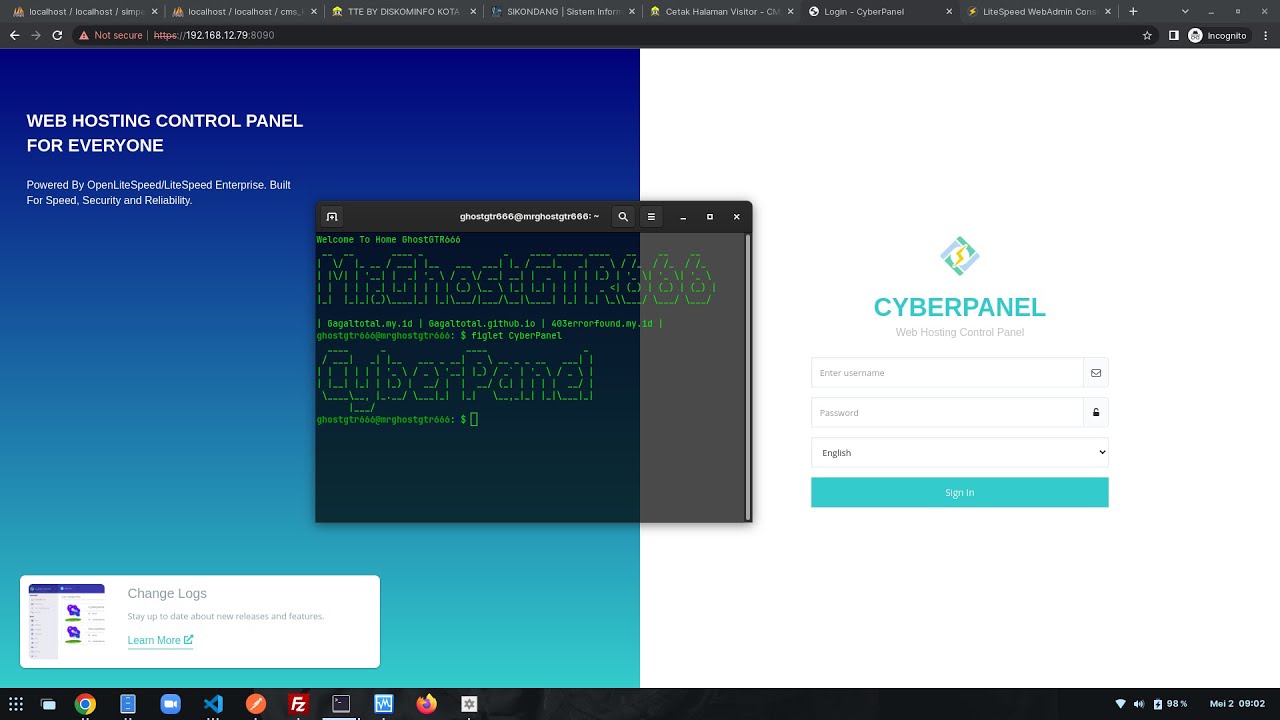Reload the CyberPanel page

pos(57,35)
